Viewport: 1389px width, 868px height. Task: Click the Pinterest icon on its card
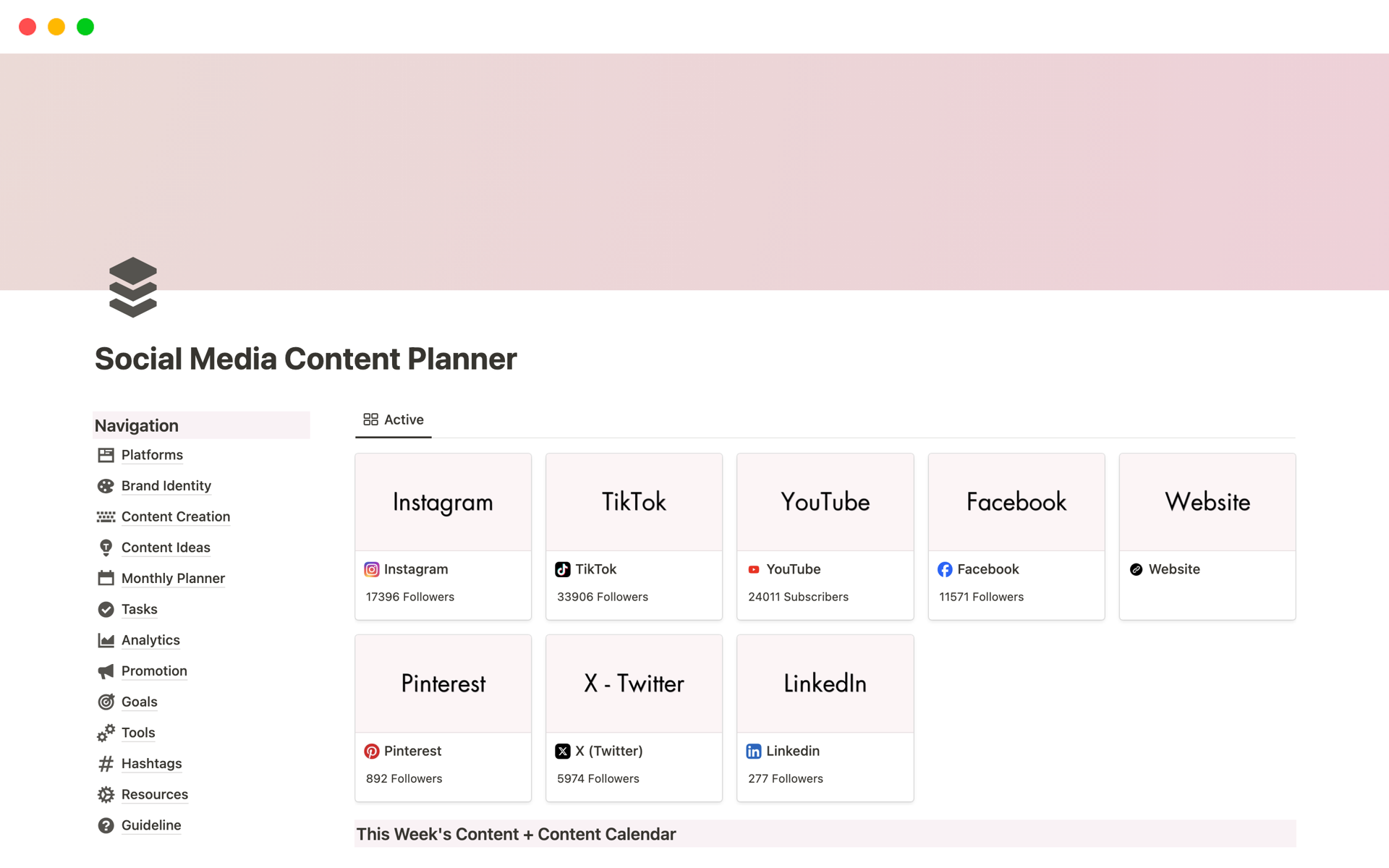(x=372, y=751)
